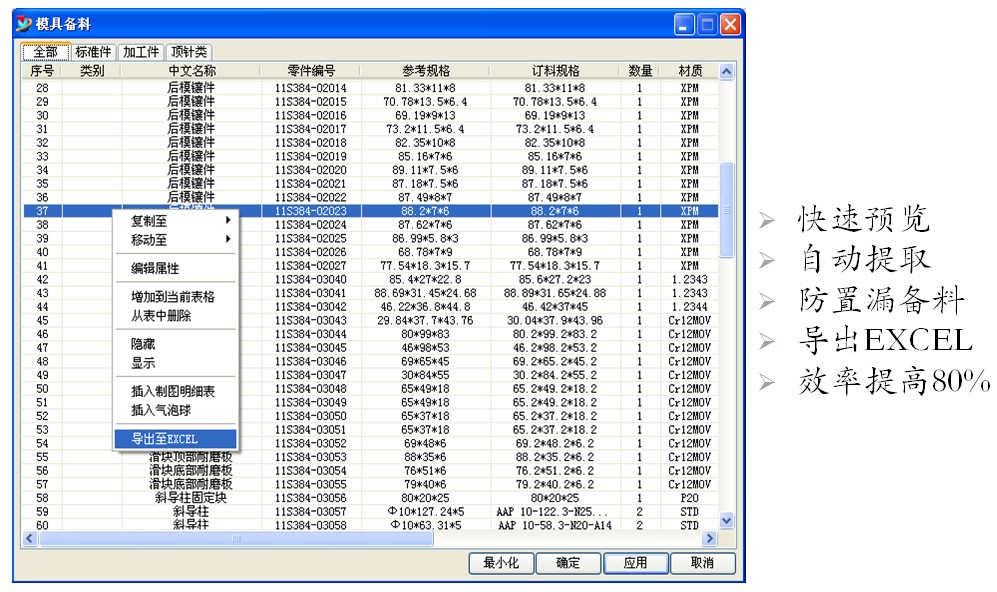Click 插入气泡球 menu entry
Image resolution: width=997 pixels, height=592 pixels.
161,410
